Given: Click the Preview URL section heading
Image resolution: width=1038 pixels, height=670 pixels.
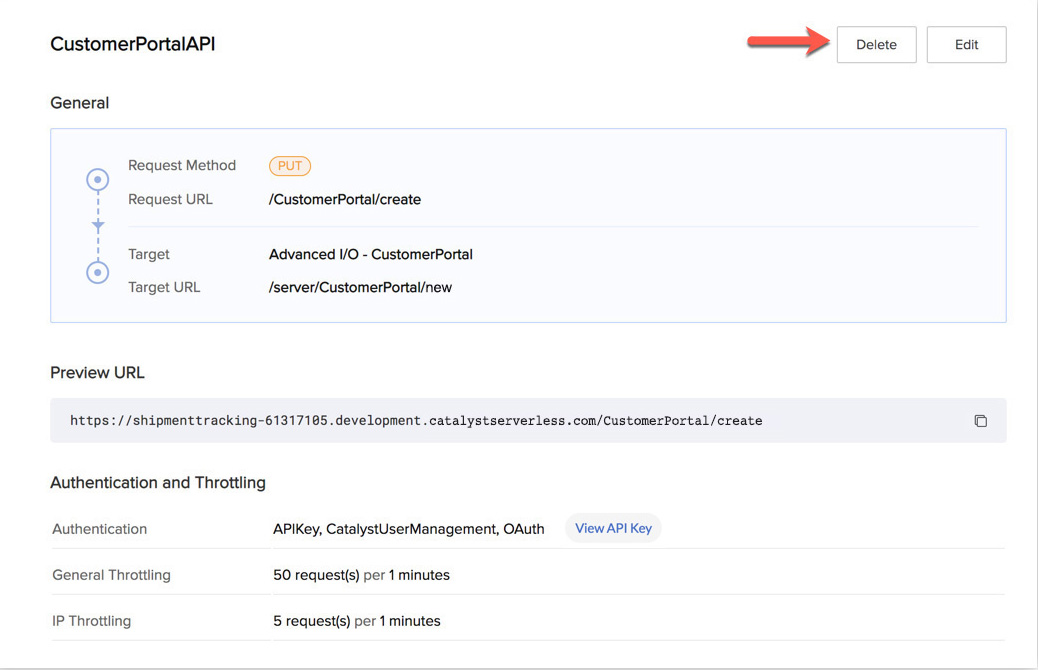Looking at the screenshot, I should pos(97,373).
